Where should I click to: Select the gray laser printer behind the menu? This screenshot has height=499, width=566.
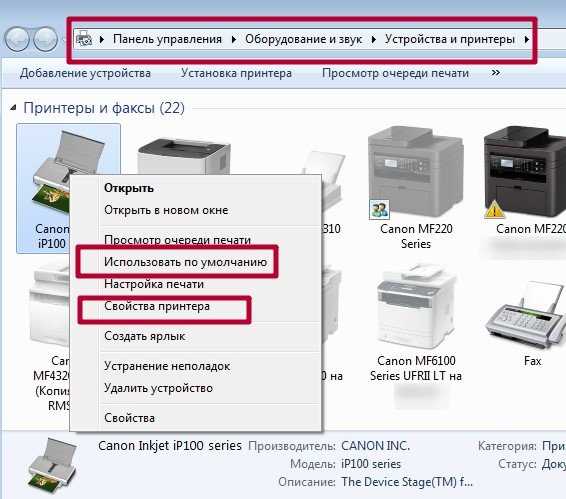pyautogui.click(x=183, y=157)
